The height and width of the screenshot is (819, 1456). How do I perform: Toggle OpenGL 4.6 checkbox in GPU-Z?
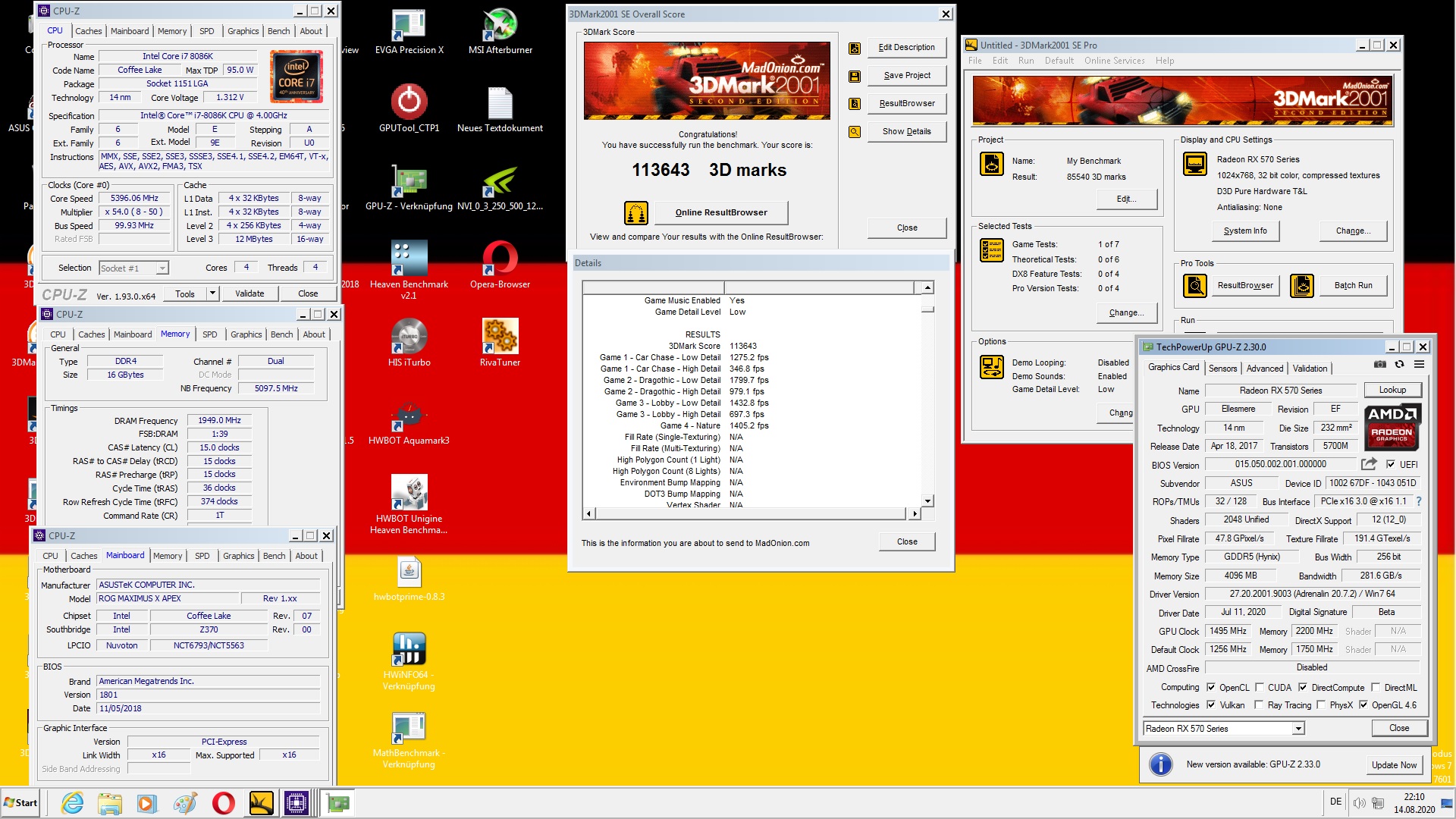pos(1363,705)
